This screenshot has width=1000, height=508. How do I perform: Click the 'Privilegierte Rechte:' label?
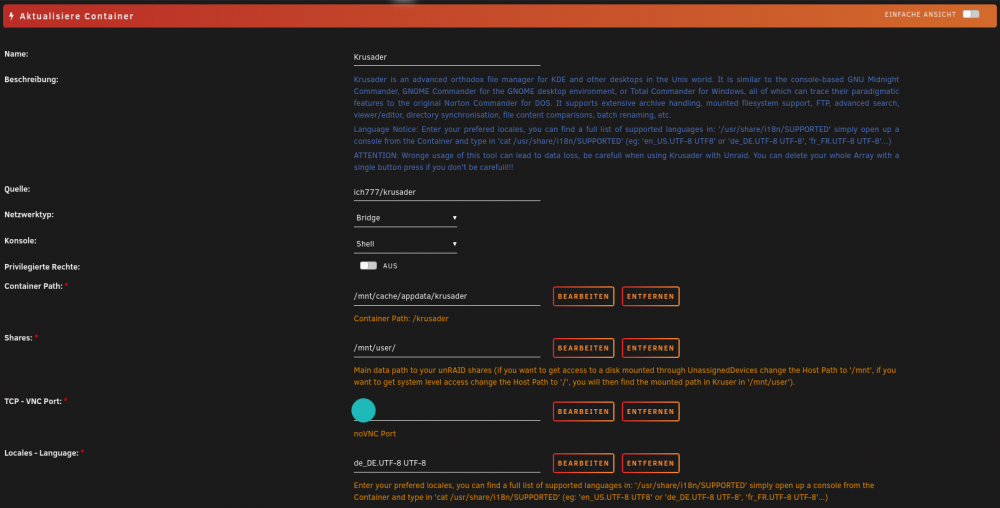(x=42, y=267)
